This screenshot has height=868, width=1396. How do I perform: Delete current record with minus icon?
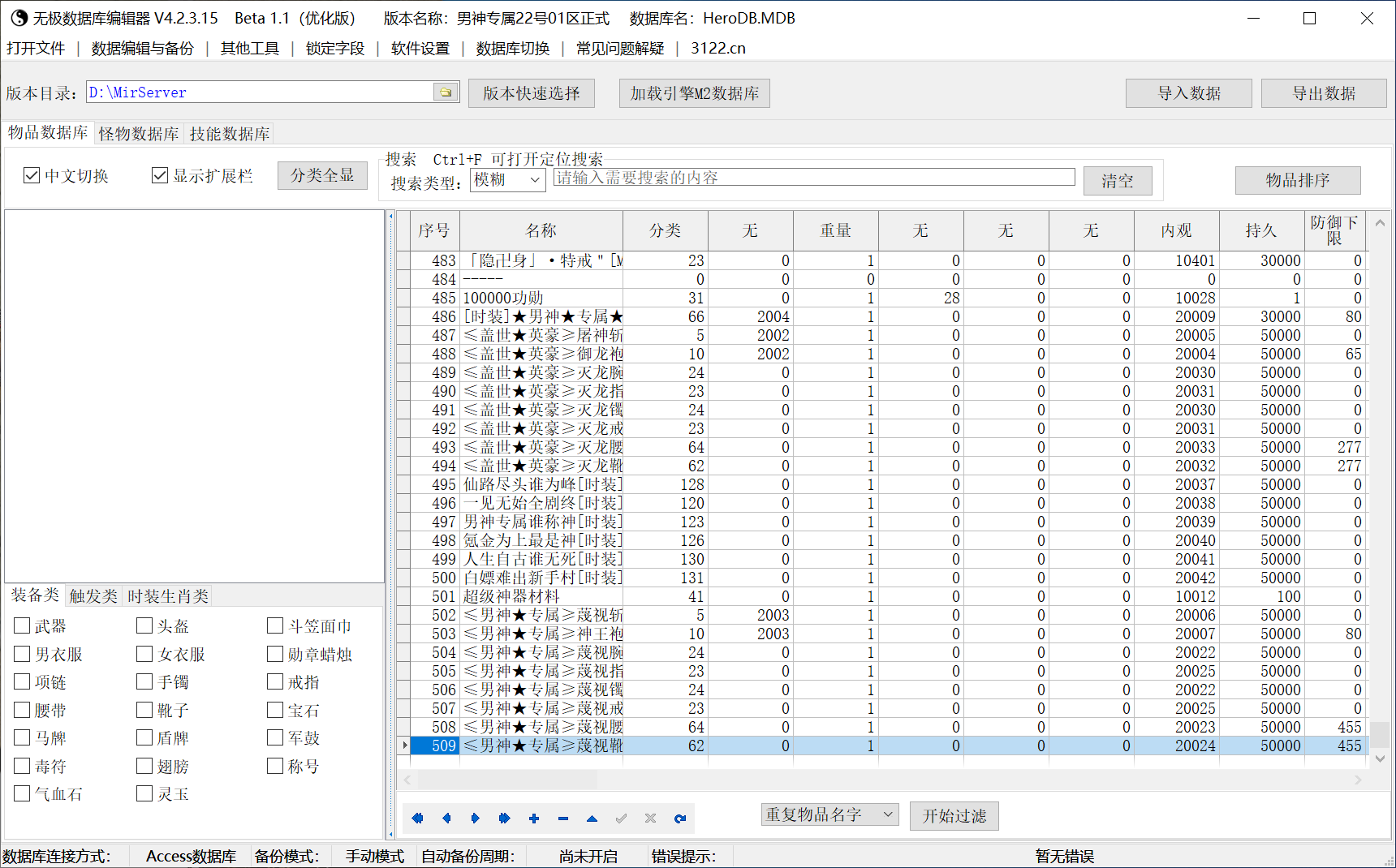pyautogui.click(x=563, y=818)
